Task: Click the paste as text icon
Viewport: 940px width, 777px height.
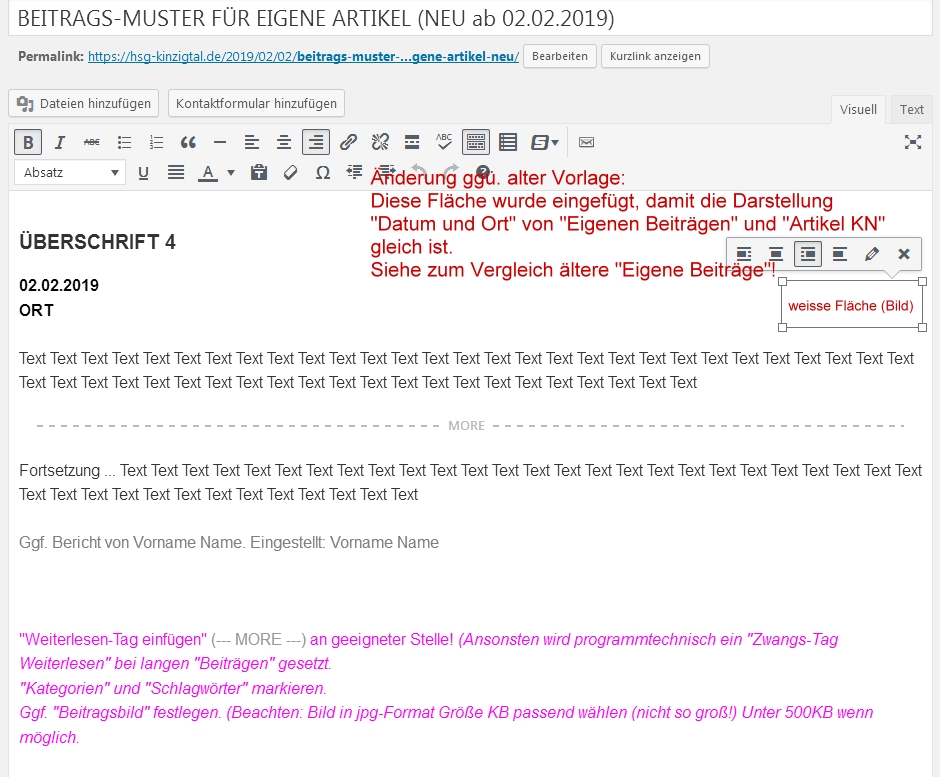Action: (x=259, y=173)
